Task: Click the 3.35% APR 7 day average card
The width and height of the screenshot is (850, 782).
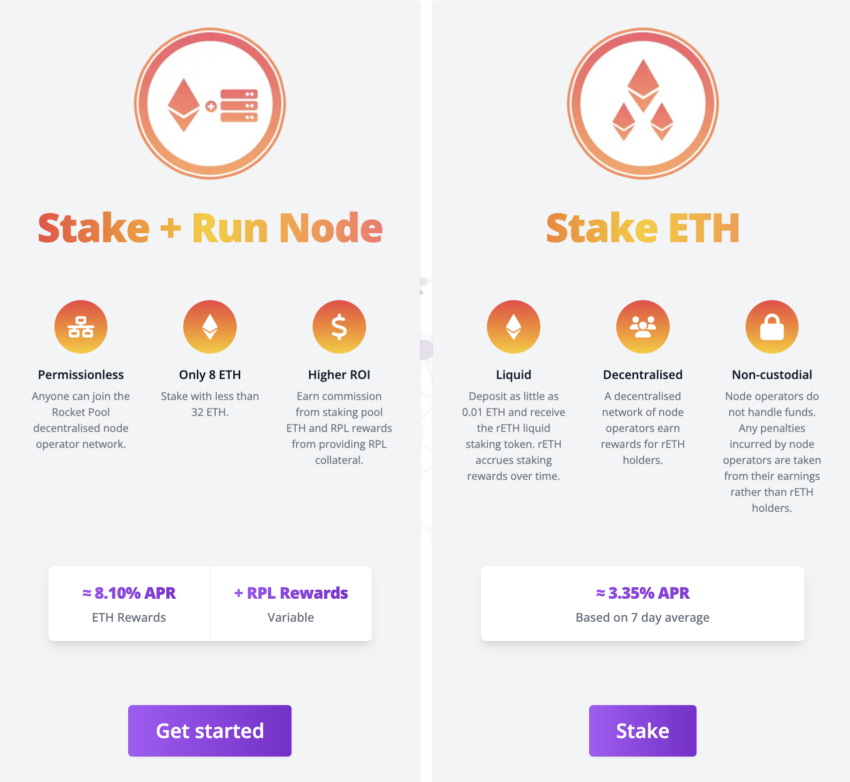Action: point(642,604)
